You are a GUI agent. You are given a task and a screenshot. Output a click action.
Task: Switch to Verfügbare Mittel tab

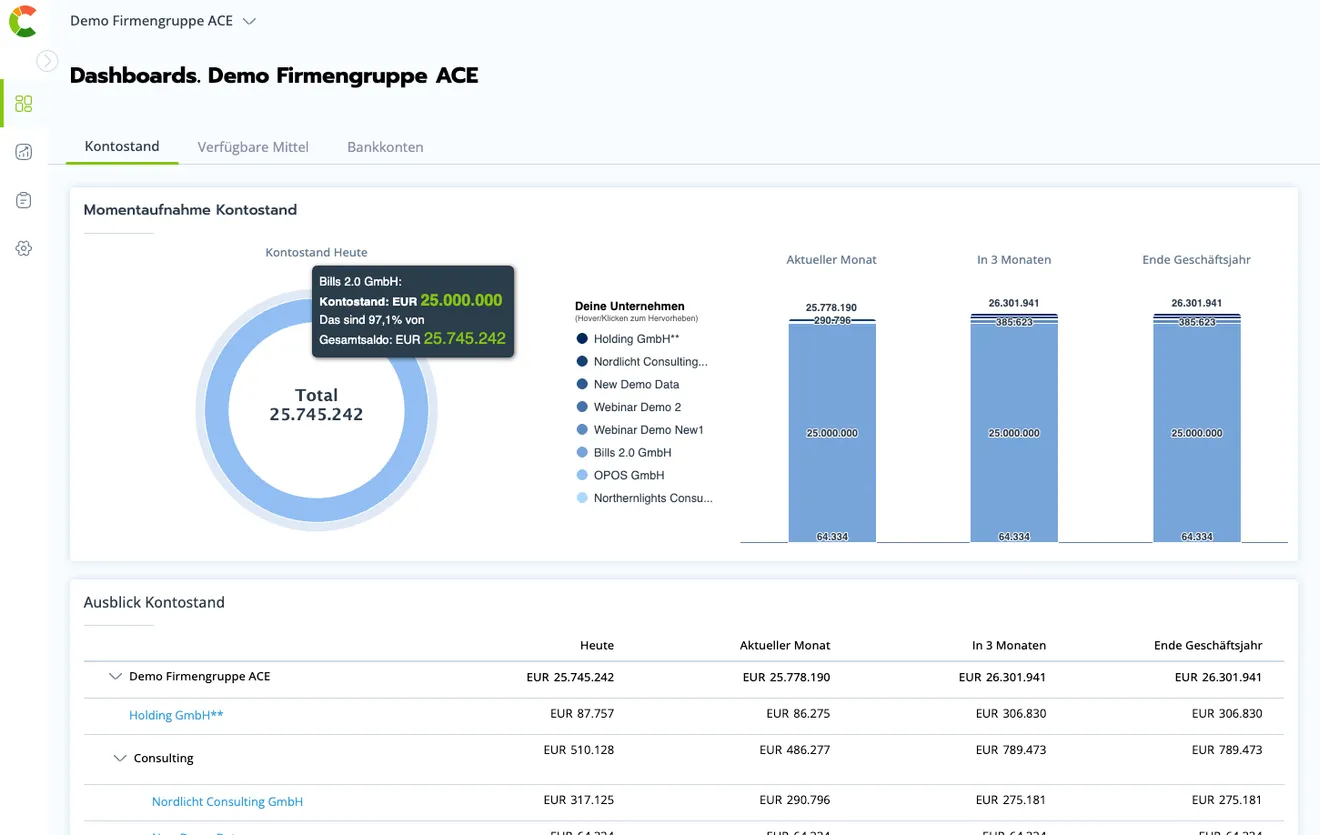253,147
